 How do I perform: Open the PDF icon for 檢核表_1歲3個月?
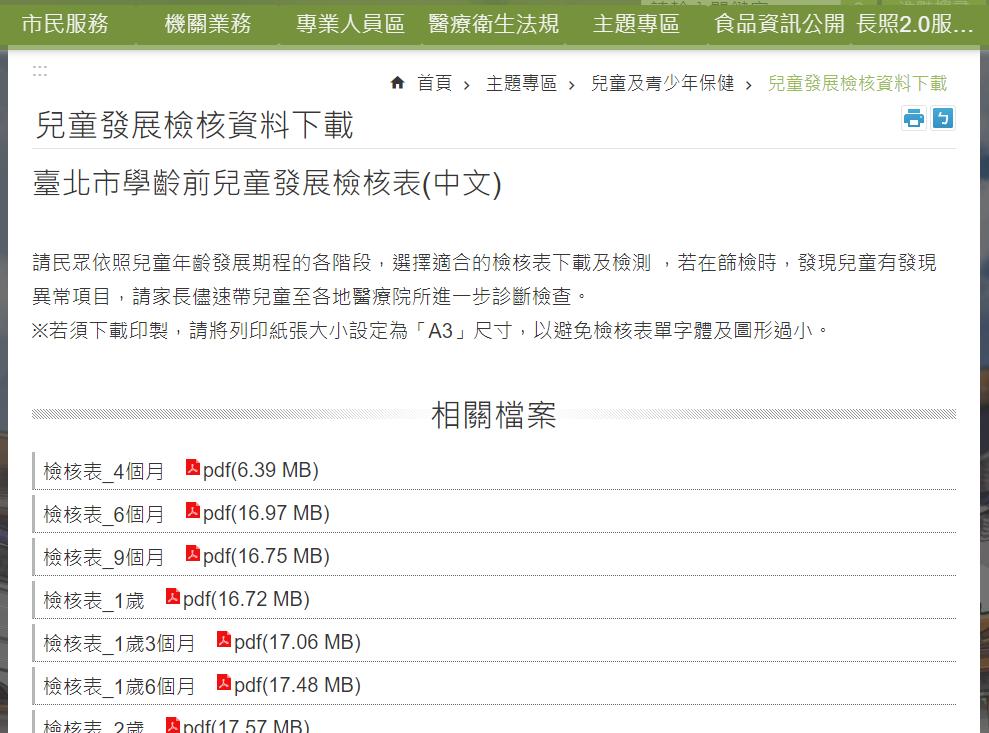tap(224, 639)
